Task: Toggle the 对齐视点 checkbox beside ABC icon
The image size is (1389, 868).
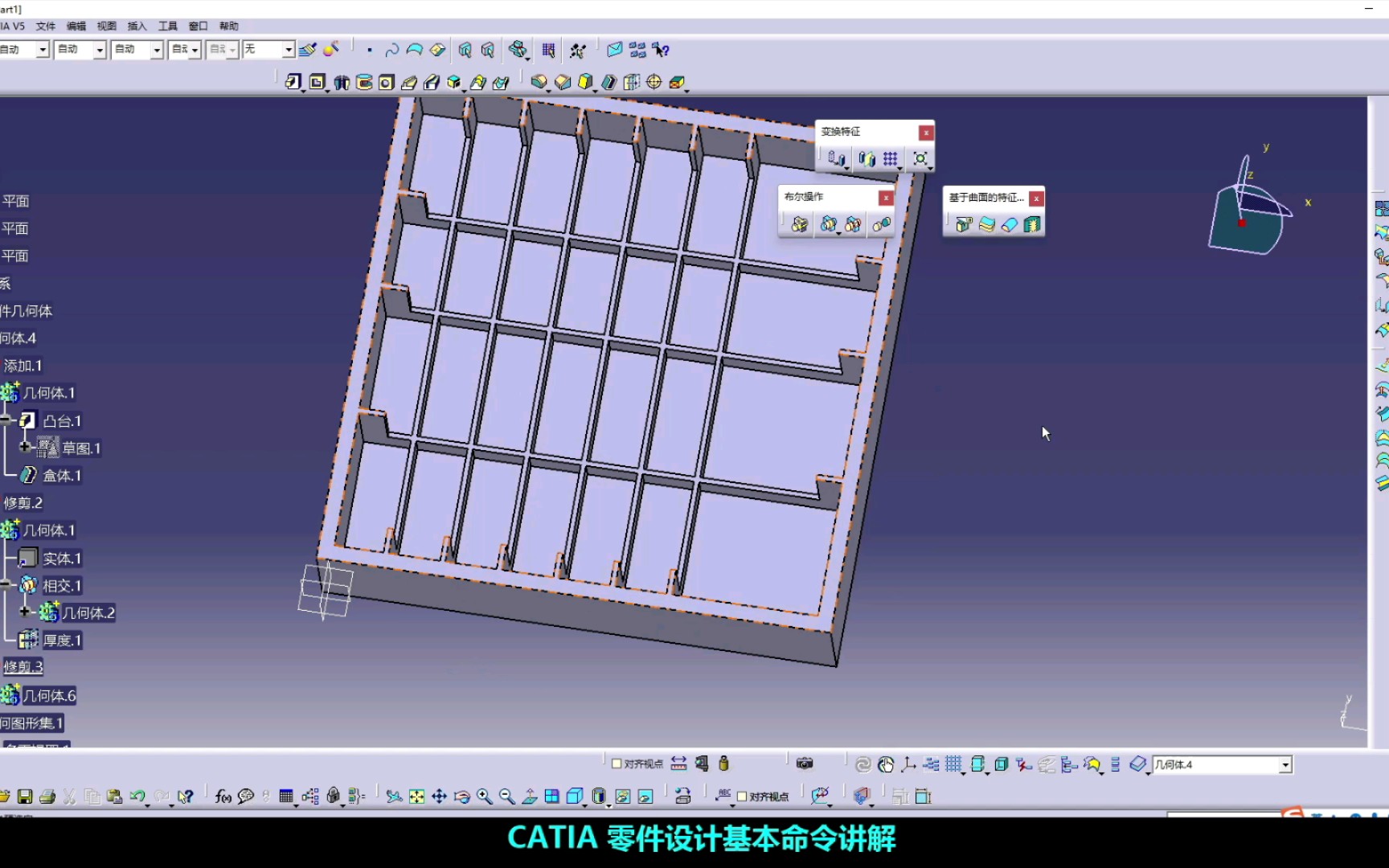Action: tap(742, 796)
